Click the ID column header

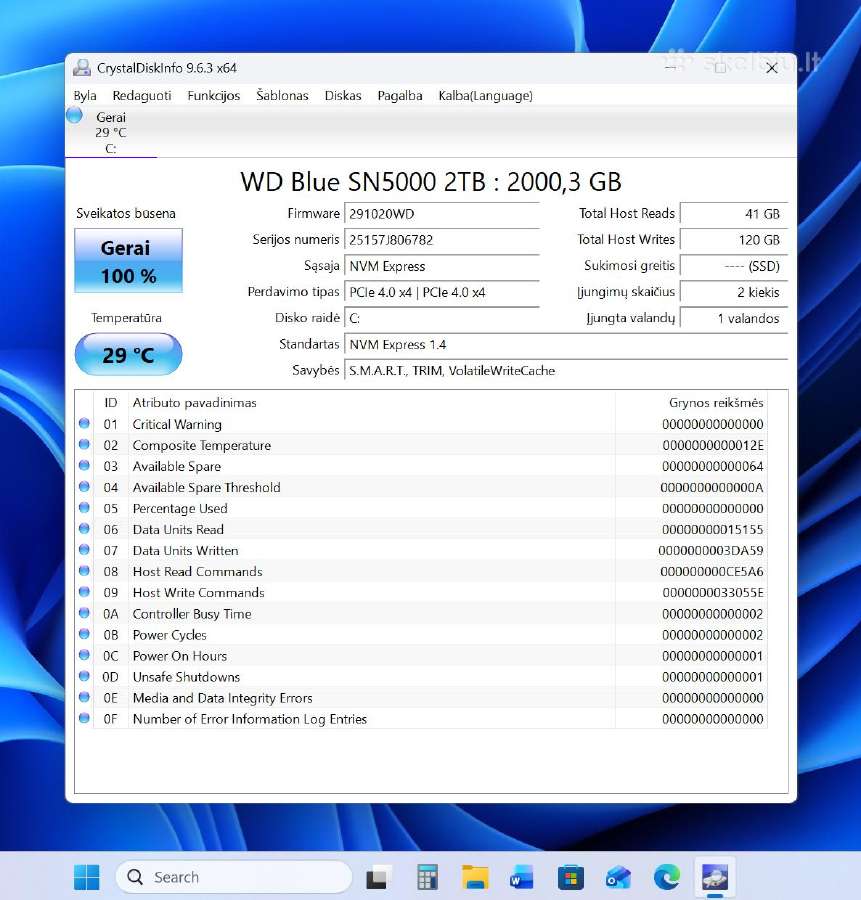[111, 403]
